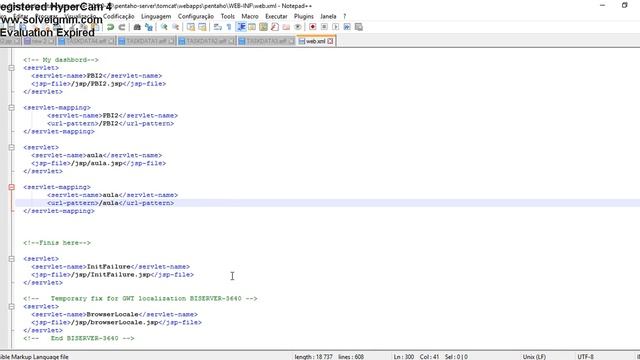Click the Ln : 300 status field
Screen dimensions: 640x360
(404, 357)
